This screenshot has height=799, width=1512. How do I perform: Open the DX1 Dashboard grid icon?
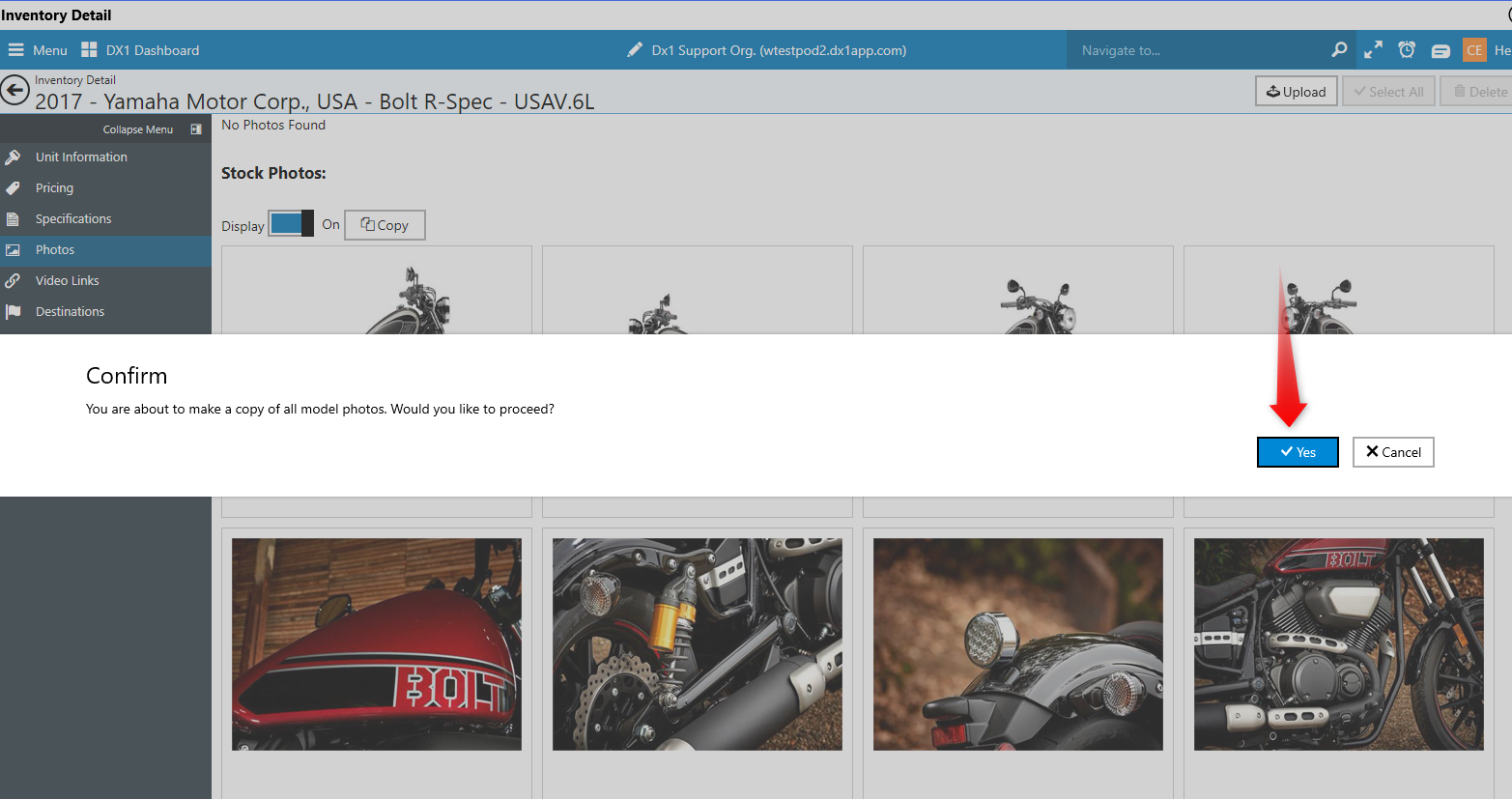[89, 50]
